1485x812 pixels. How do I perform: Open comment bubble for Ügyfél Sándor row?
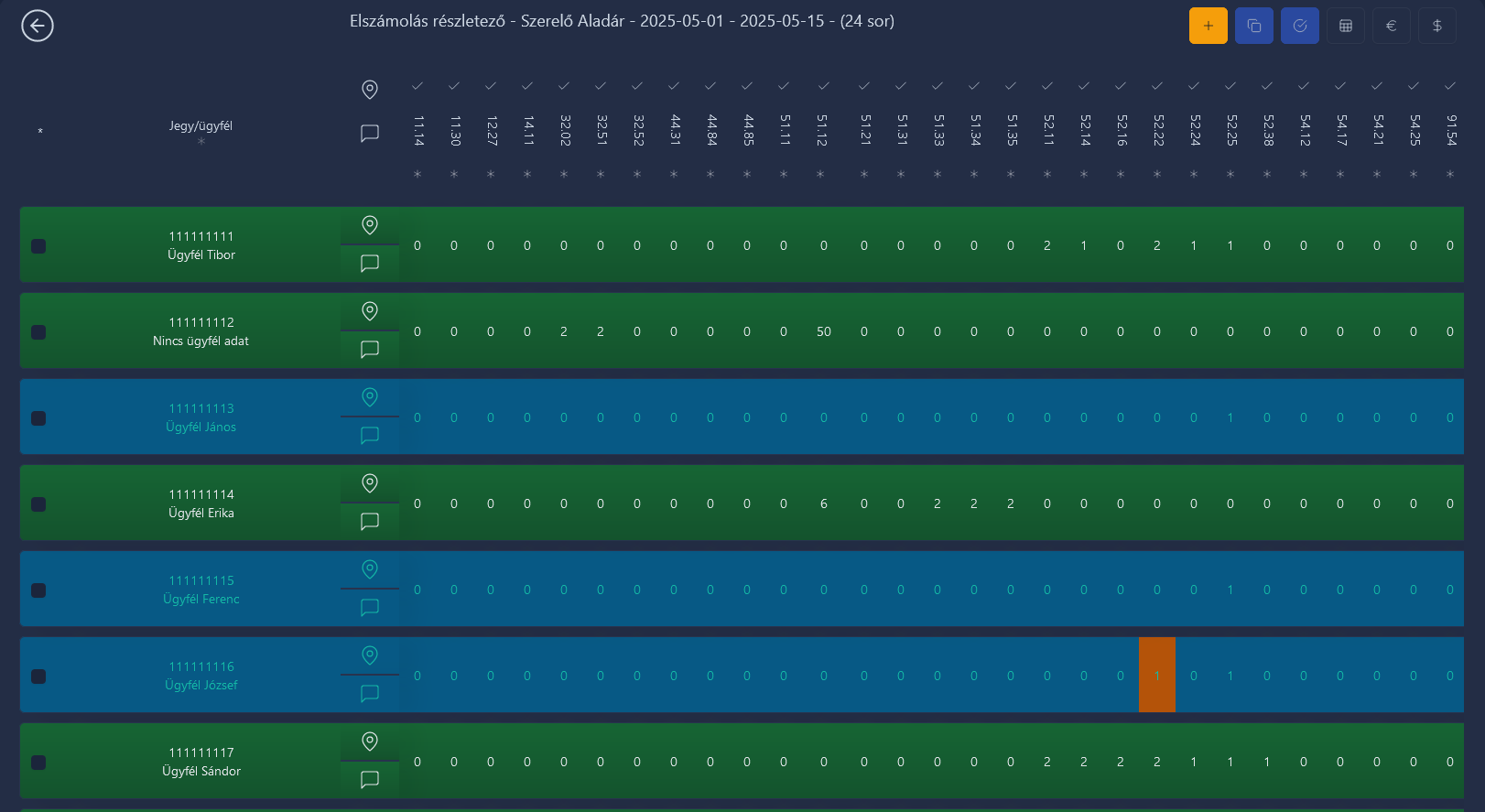tap(370, 780)
